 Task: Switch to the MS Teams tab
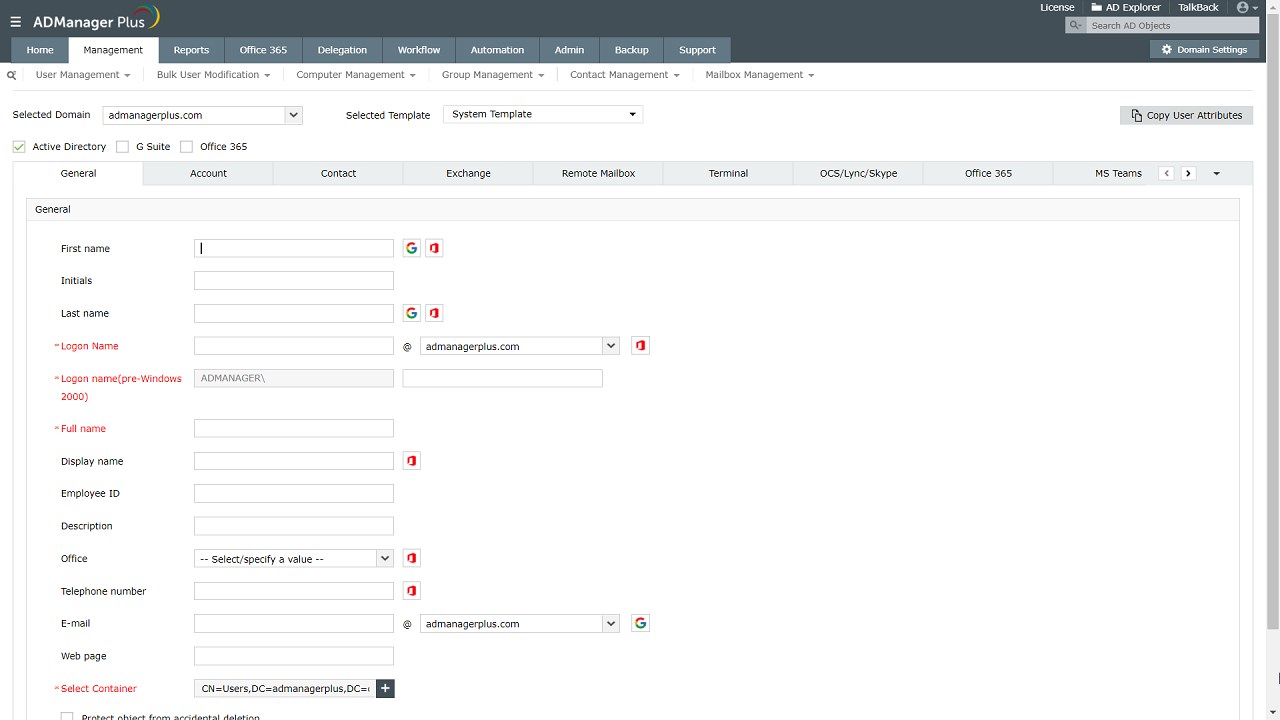[x=1118, y=173]
